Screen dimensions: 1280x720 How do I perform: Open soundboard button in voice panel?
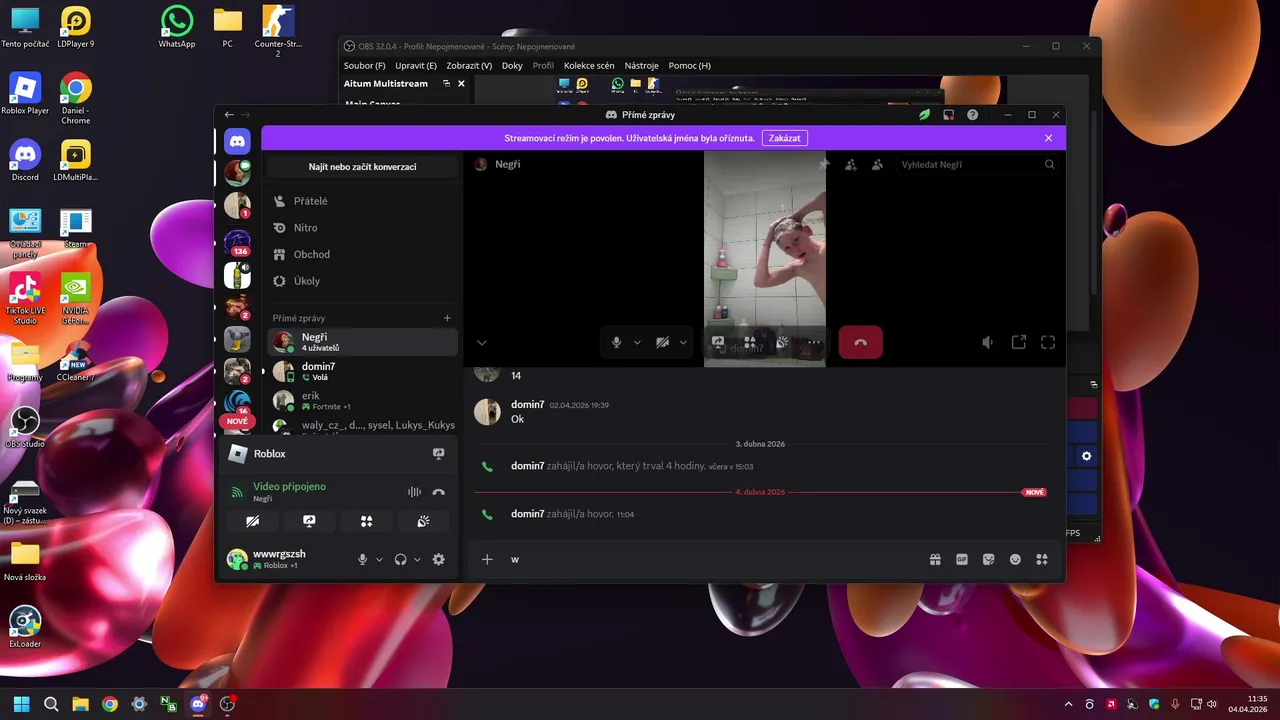(423, 521)
